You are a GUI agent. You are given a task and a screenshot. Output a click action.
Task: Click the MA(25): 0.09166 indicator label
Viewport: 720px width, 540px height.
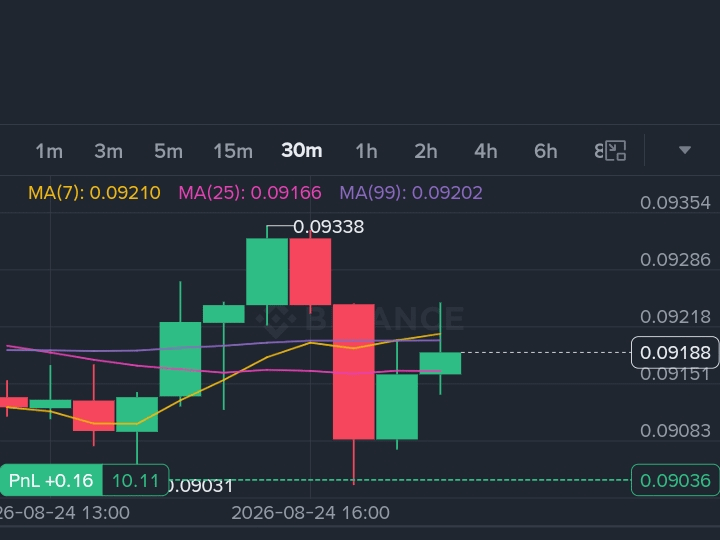click(x=250, y=192)
